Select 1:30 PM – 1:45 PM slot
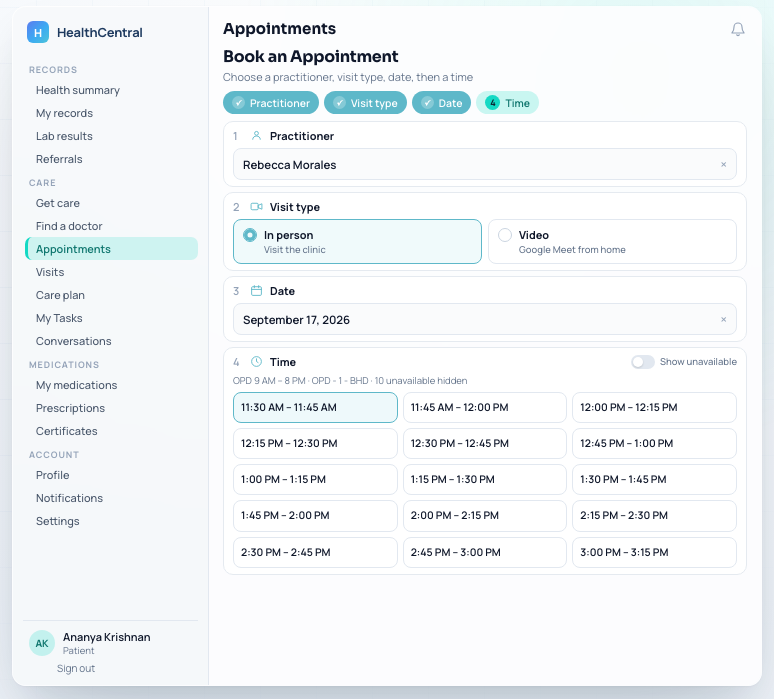Viewport: 774px width, 699px height. tap(654, 479)
